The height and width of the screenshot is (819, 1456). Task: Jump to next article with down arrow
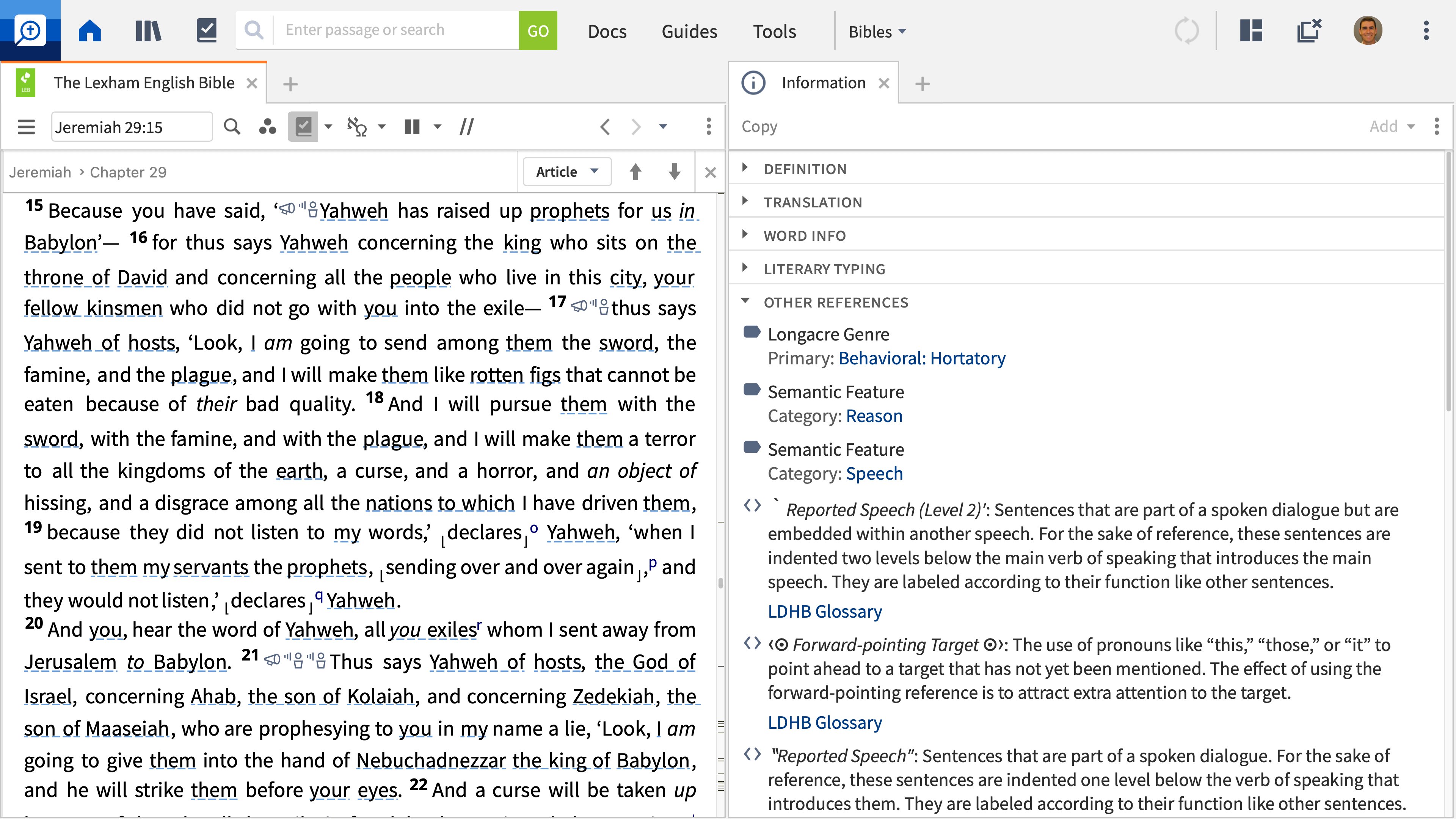674,172
